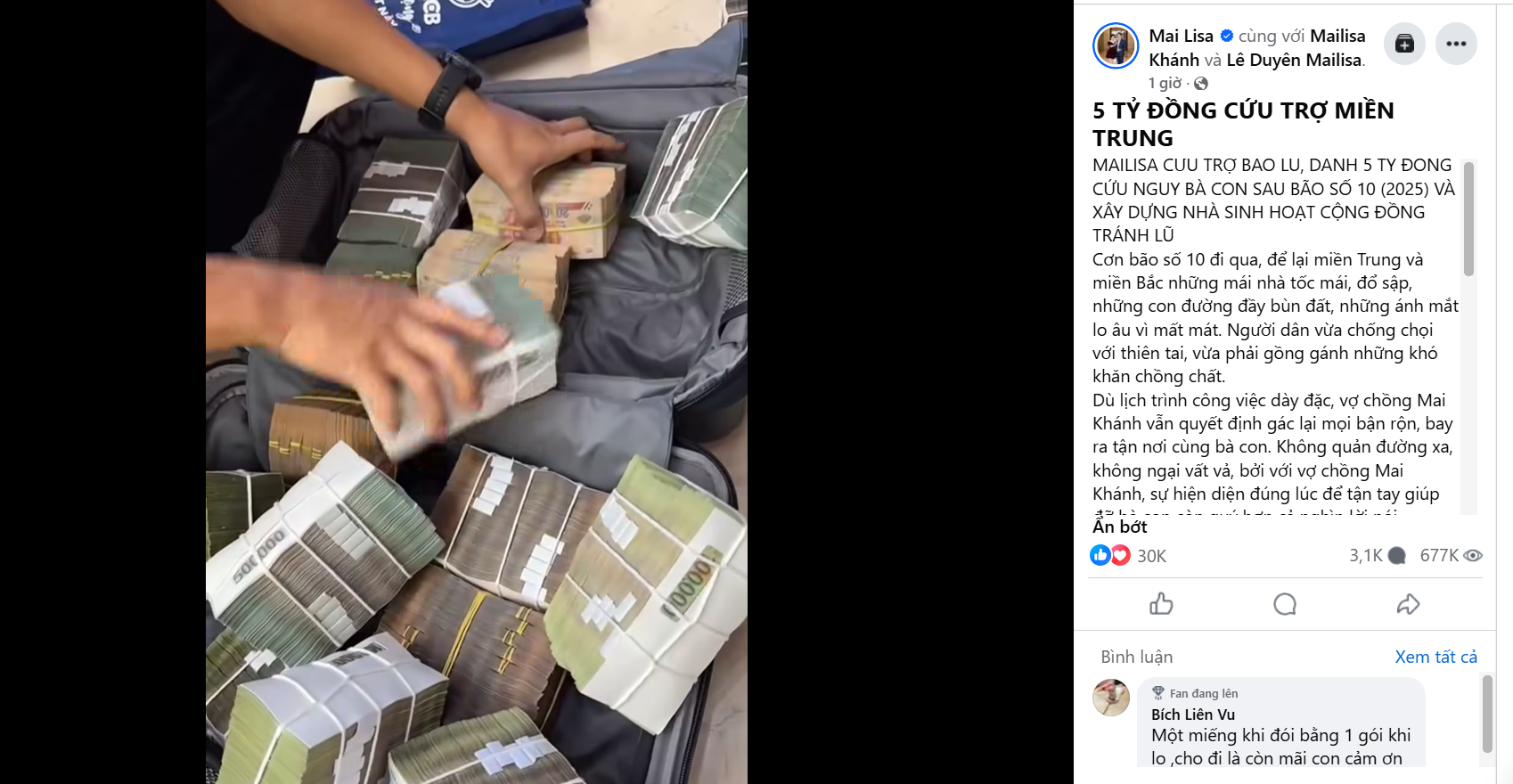Open the 3,1K comments count
Viewport: 1513px width, 784px height.
point(1378,556)
